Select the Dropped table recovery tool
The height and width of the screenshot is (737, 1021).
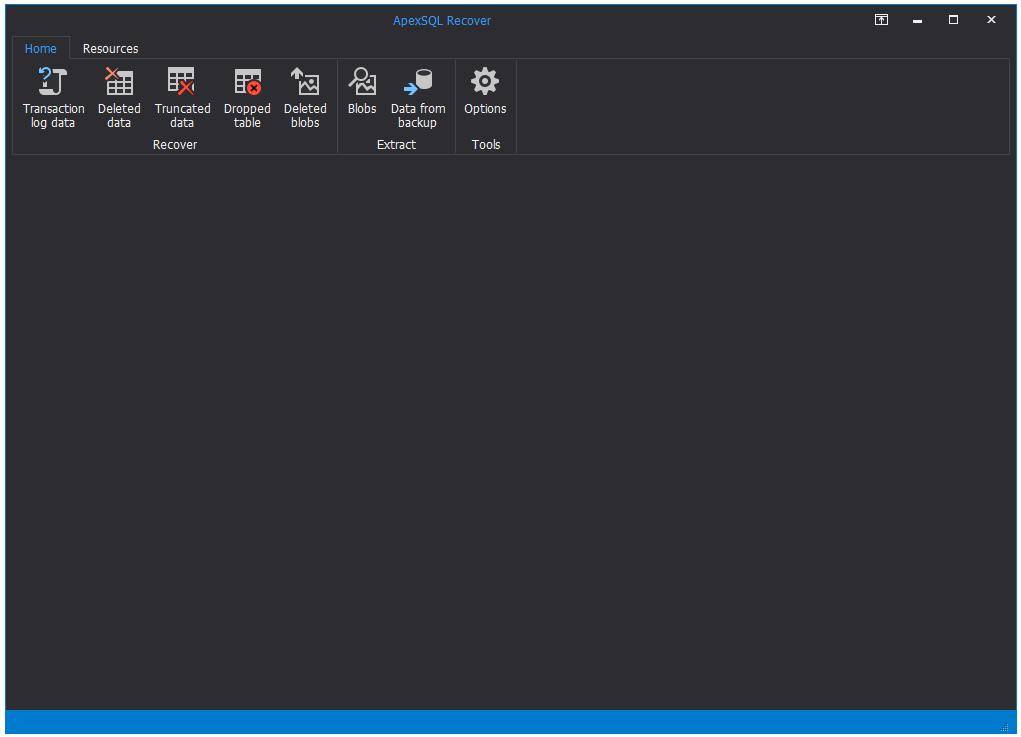click(247, 95)
